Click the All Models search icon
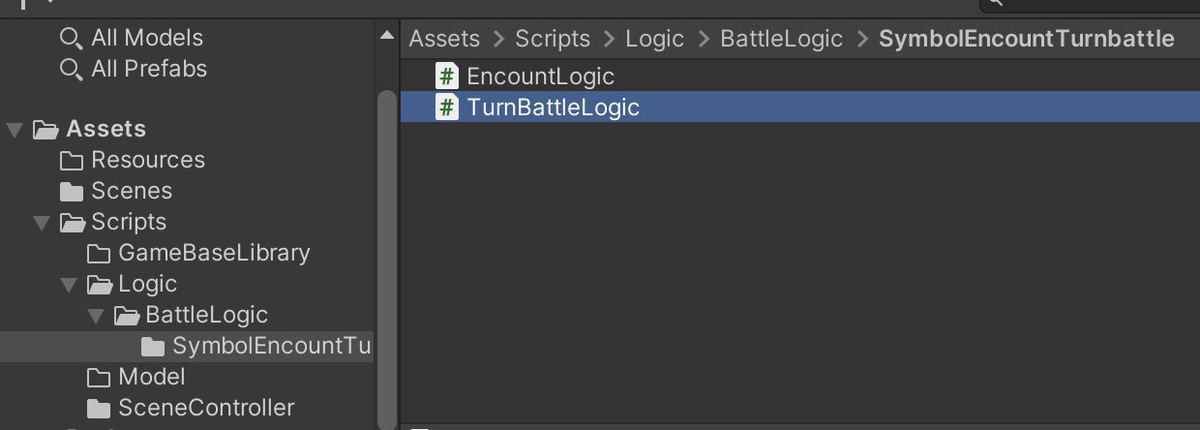This screenshot has width=1200, height=430. click(x=71, y=39)
